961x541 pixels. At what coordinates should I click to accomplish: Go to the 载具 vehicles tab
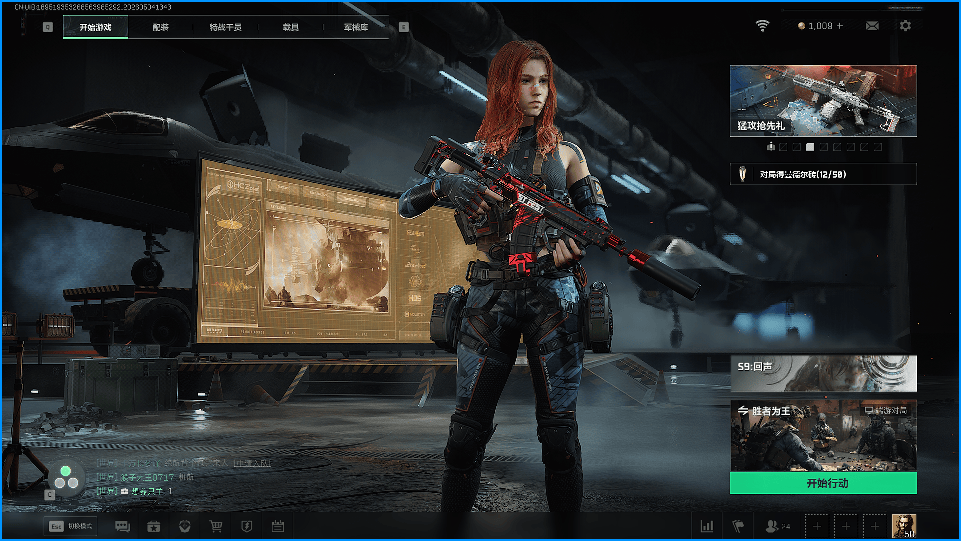pyautogui.click(x=291, y=27)
